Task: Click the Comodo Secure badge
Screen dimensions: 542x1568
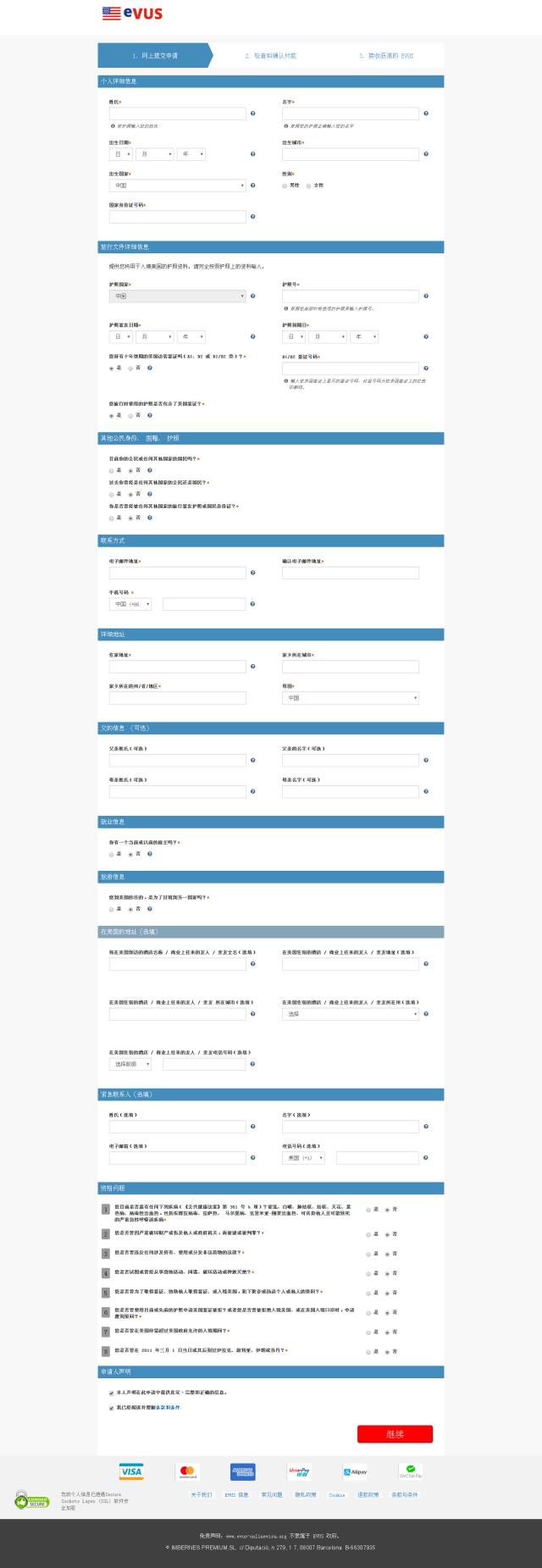Action: pos(32,1500)
